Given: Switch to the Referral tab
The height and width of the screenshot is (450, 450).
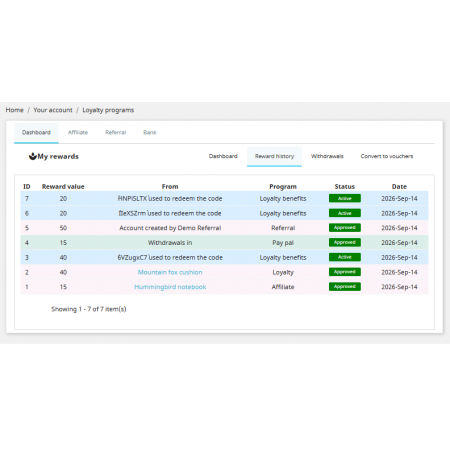Looking at the screenshot, I should [x=116, y=132].
